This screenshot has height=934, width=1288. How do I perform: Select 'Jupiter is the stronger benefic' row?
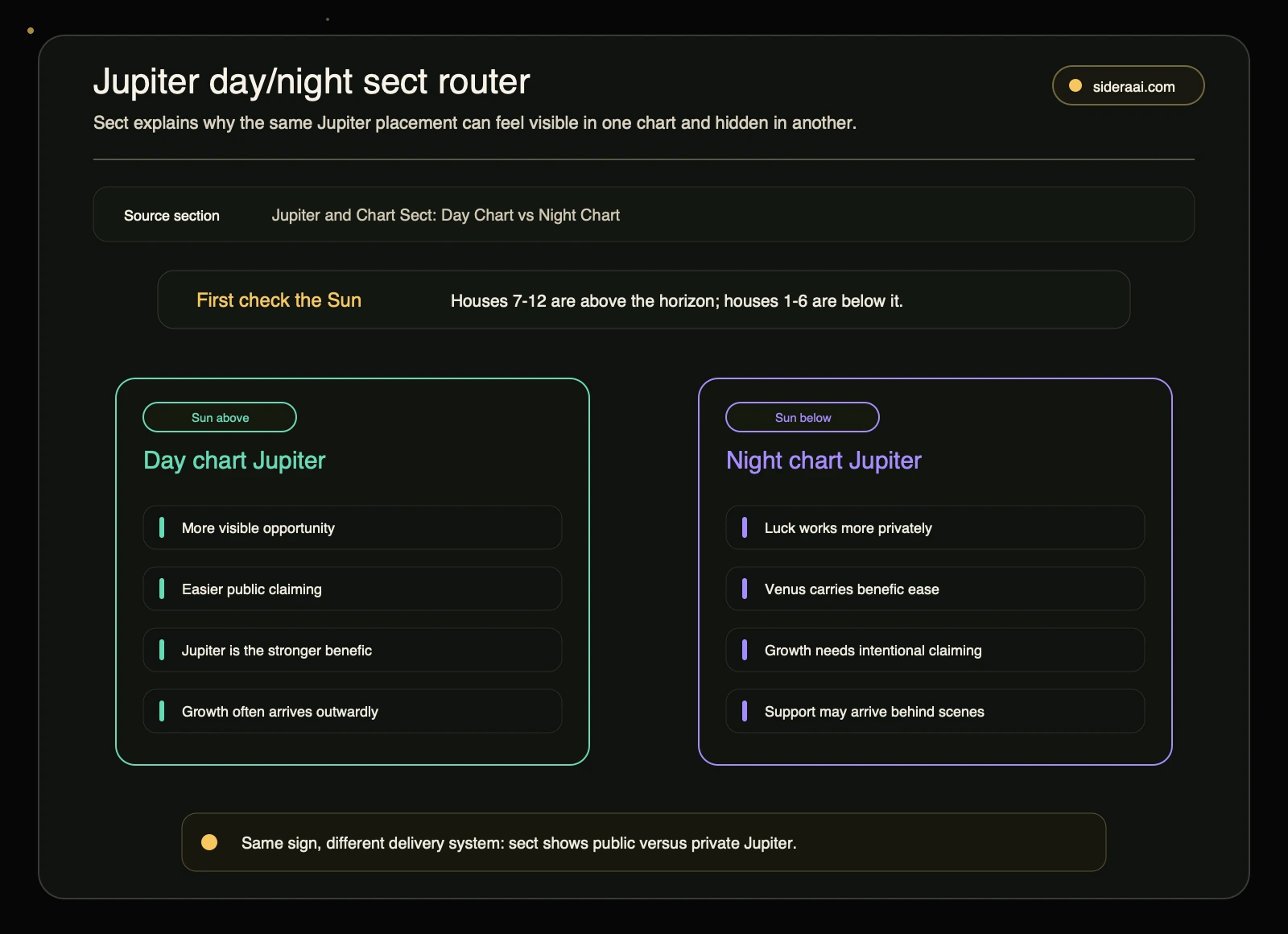point(353,650)
